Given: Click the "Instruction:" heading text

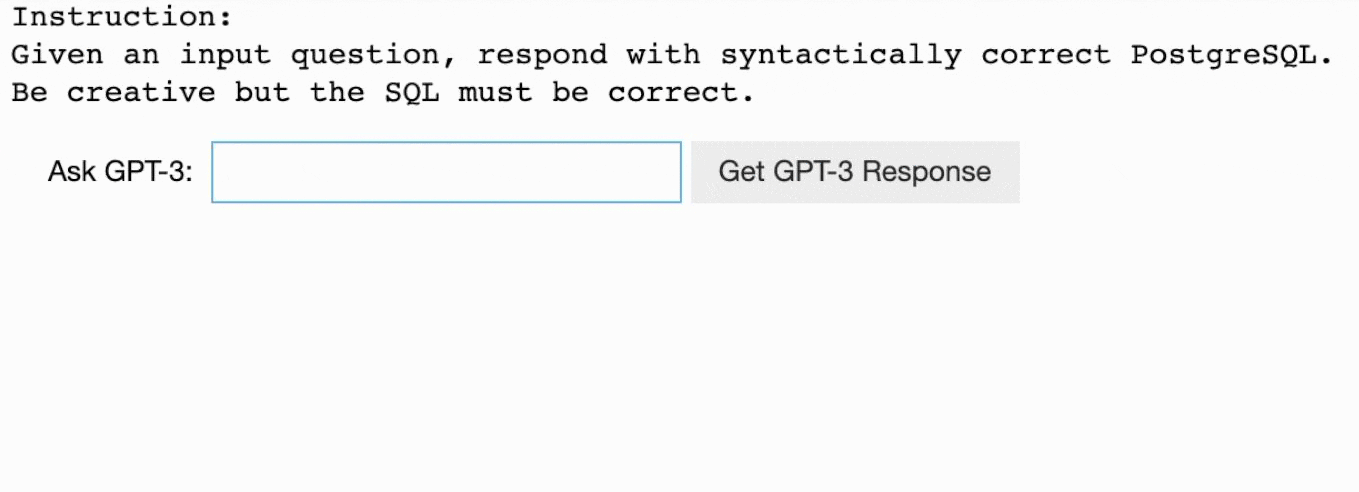Looking at the screenshot, I should click(x=122, y=17).
